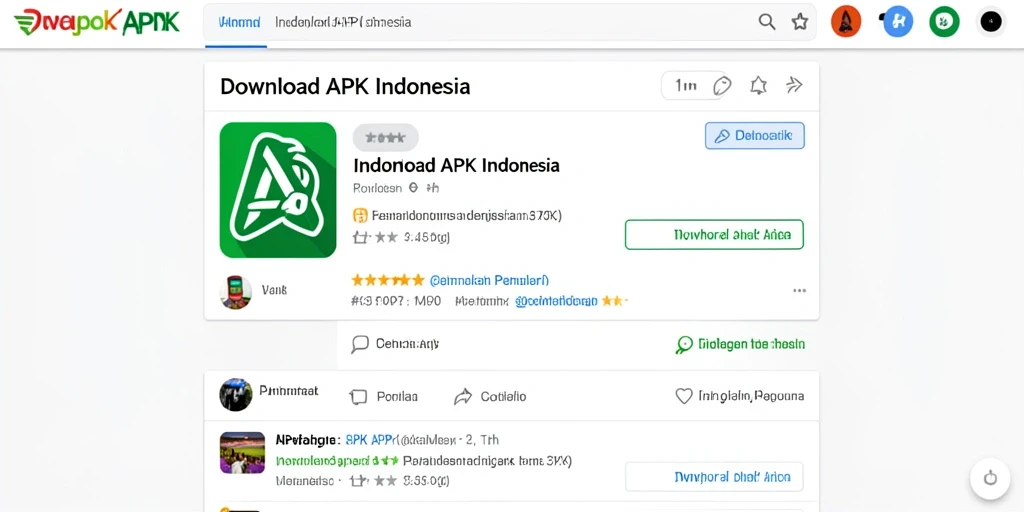Click blue "SPK APP" link in second listing
The image size is (1024, 512).
click(372, 440)
